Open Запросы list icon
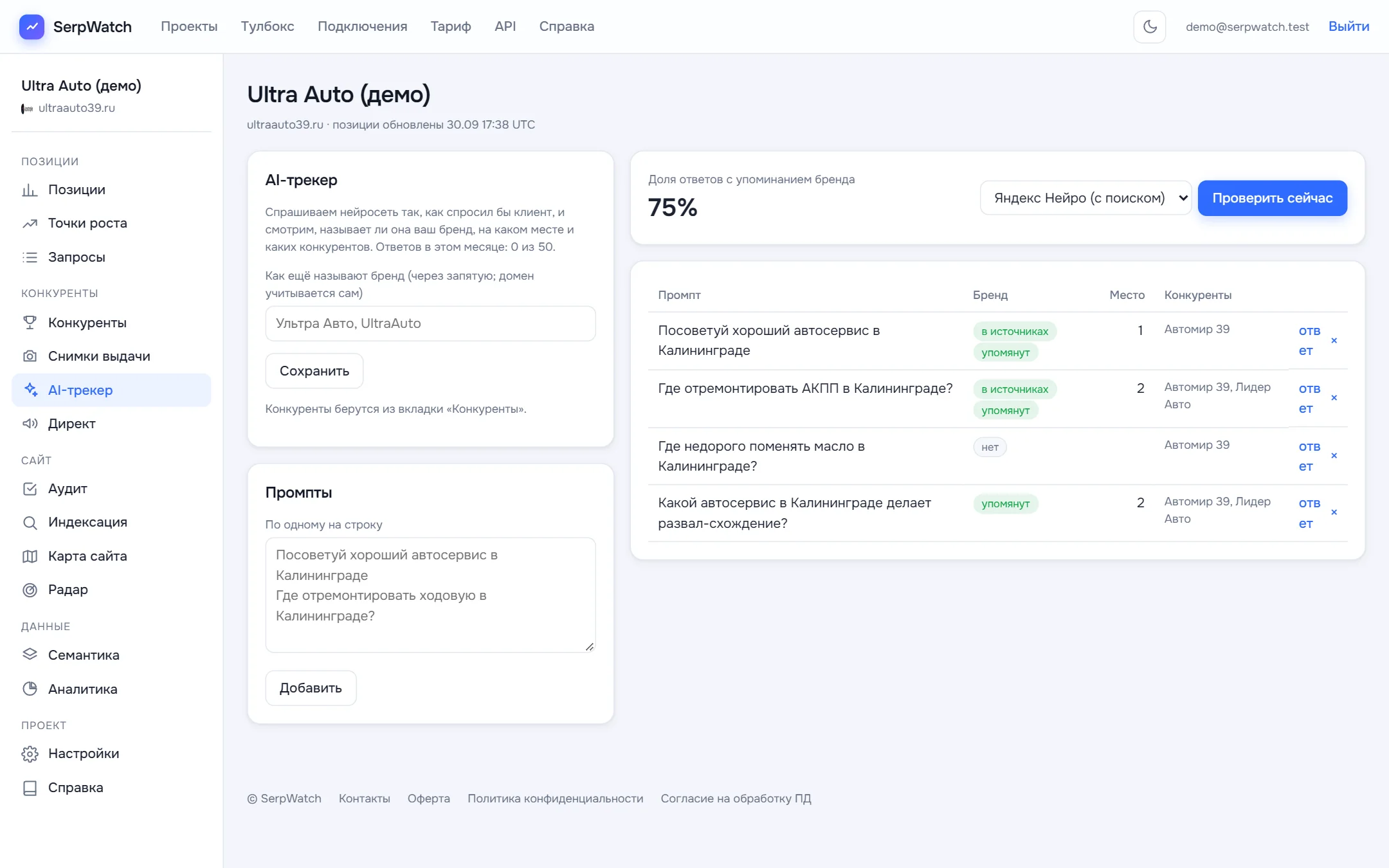The height and width of the screenshot is (868, 1389). [30, 257]
